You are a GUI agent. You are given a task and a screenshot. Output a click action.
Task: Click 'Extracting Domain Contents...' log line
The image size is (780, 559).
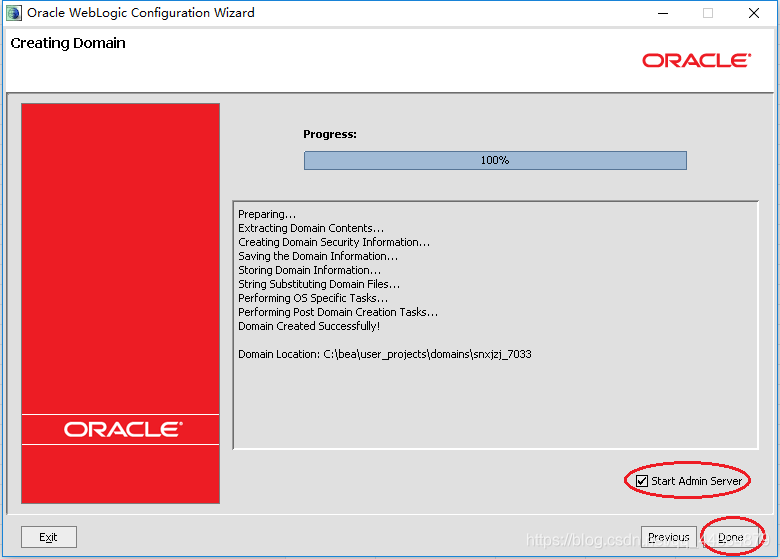pyautogui.click(x=311, y=228)
